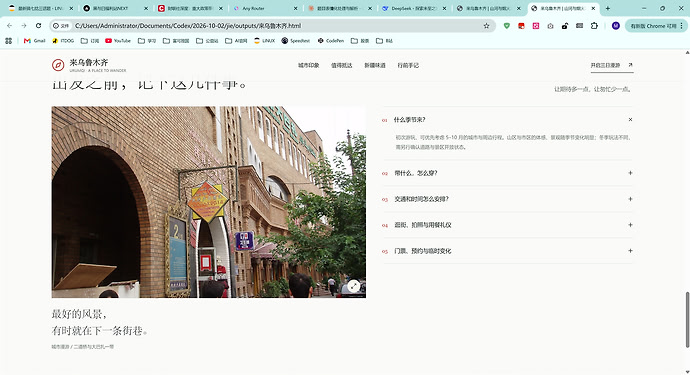Open the LINUX bookmark

tap(264, 40)
